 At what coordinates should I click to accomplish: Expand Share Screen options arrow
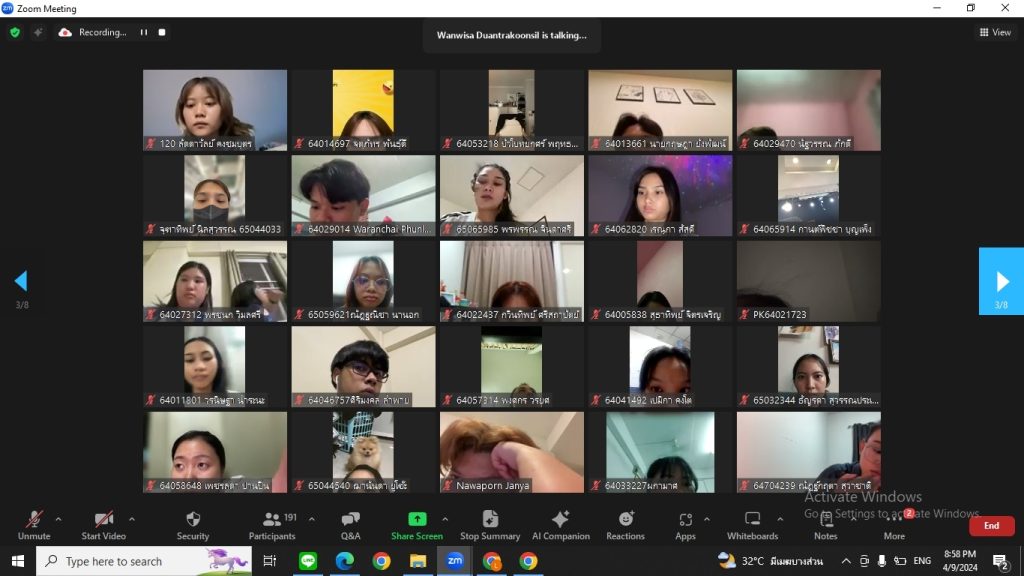[x=445, y=520]
